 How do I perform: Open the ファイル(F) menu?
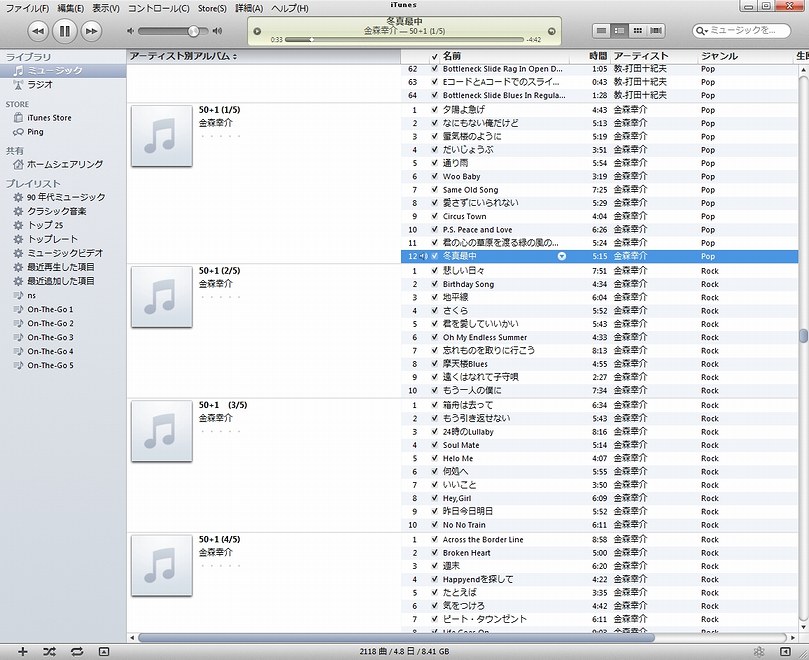[27, 8]
